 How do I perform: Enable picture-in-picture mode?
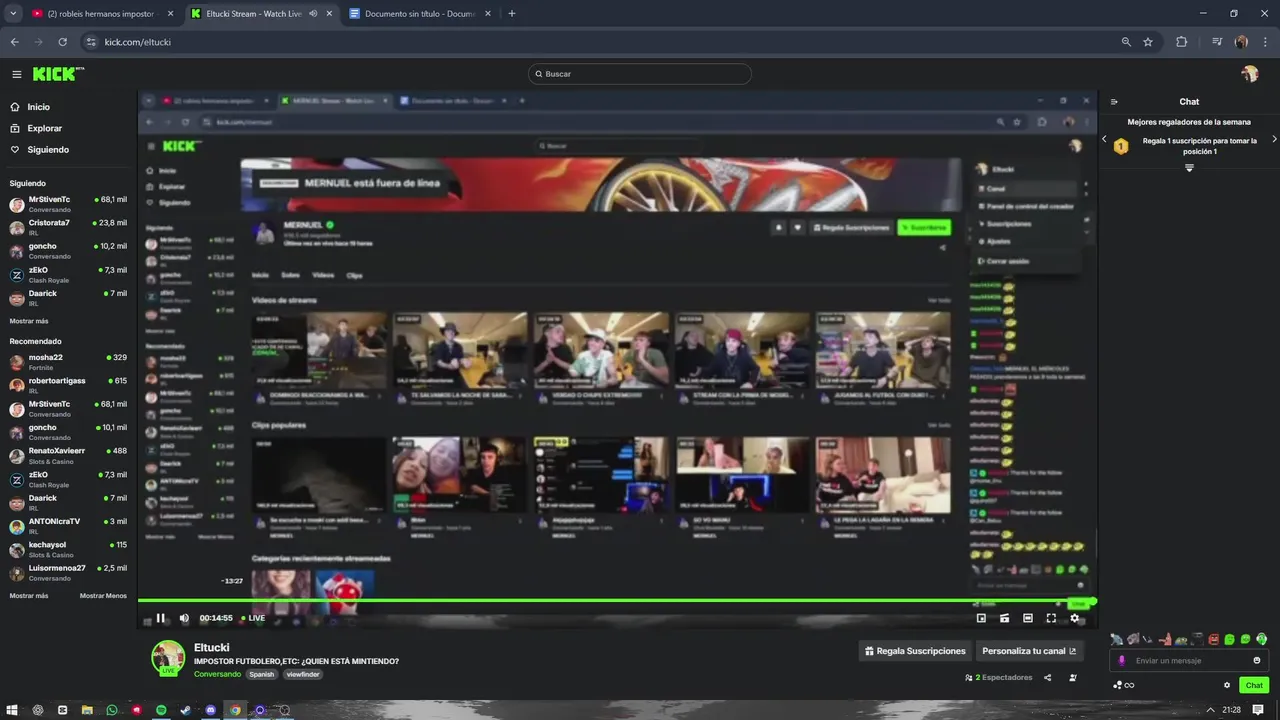(981, 618)
